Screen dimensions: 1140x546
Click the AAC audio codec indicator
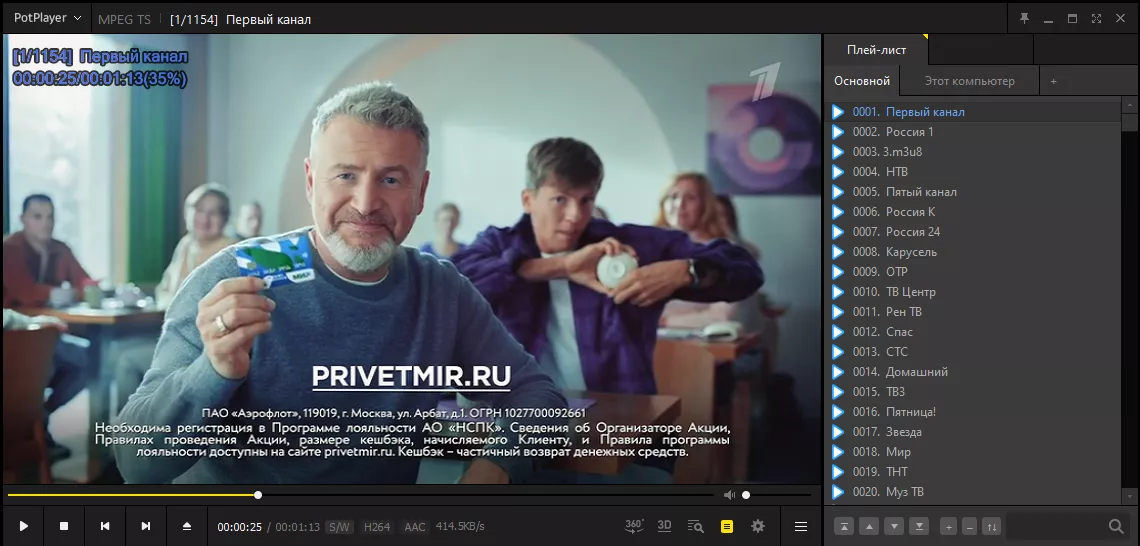pyautogui.click(x=415, y=526)
